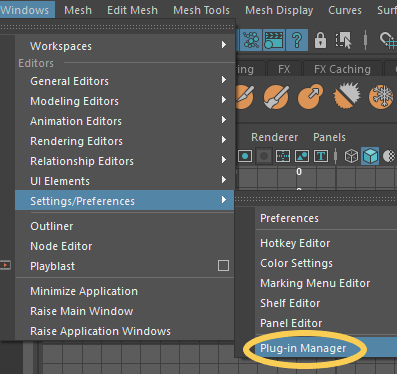Expand the Rendering Editors submenu arrow
Screen dimensions: 397x374
[224, 140]
